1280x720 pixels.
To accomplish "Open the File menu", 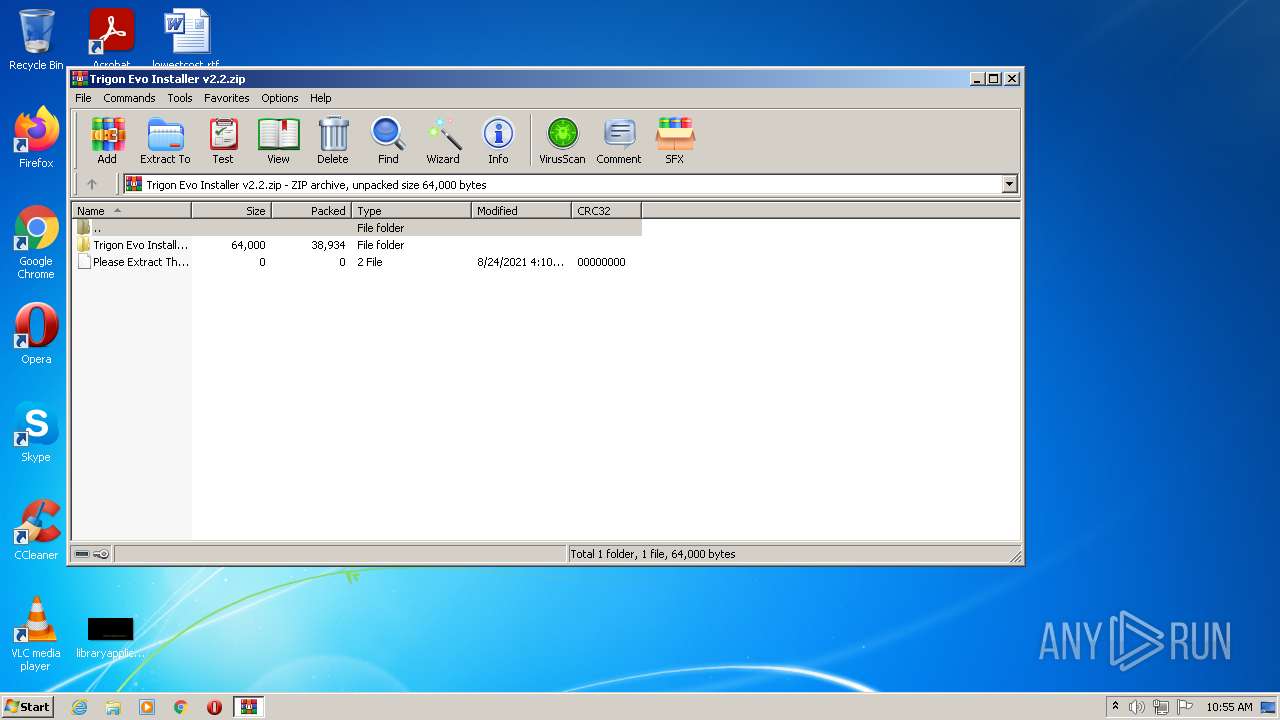I will (x=83, y=98).
